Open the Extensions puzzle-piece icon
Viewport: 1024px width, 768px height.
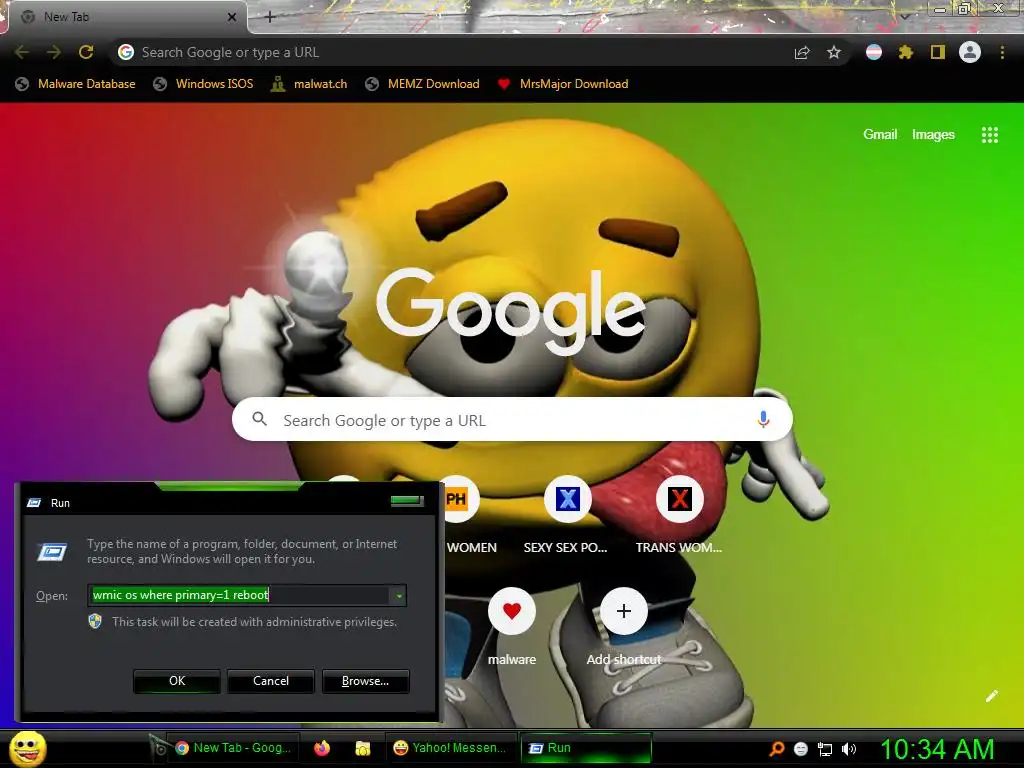905,52
